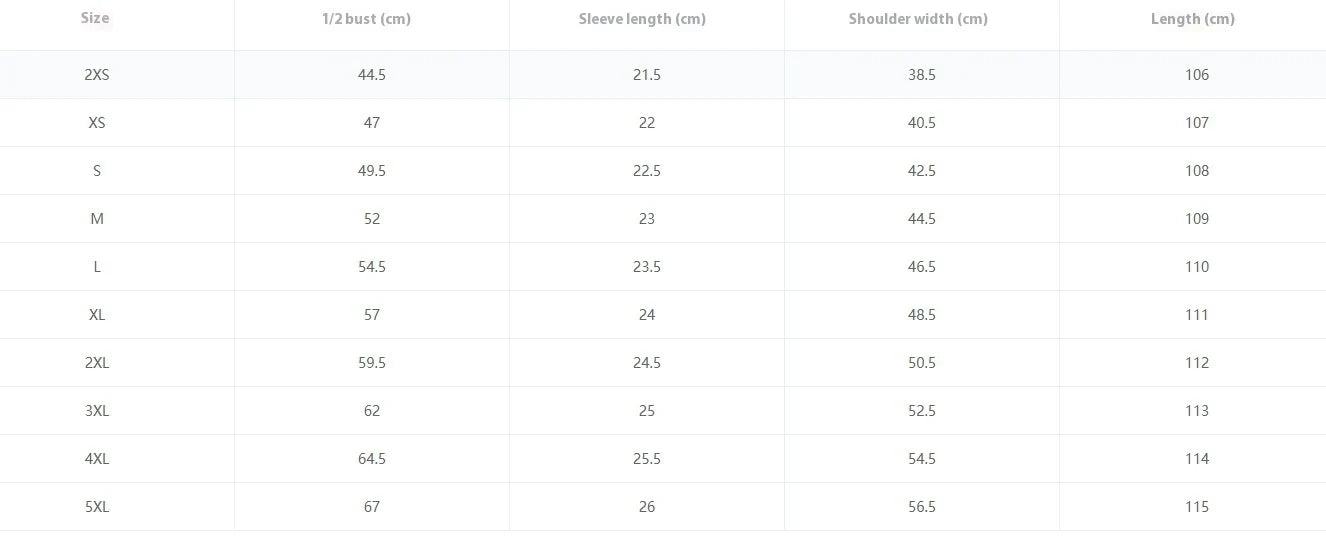Click the Length (cm) column header
1326x546 pixels.
pyautogui.click(x=1193, y=19)
